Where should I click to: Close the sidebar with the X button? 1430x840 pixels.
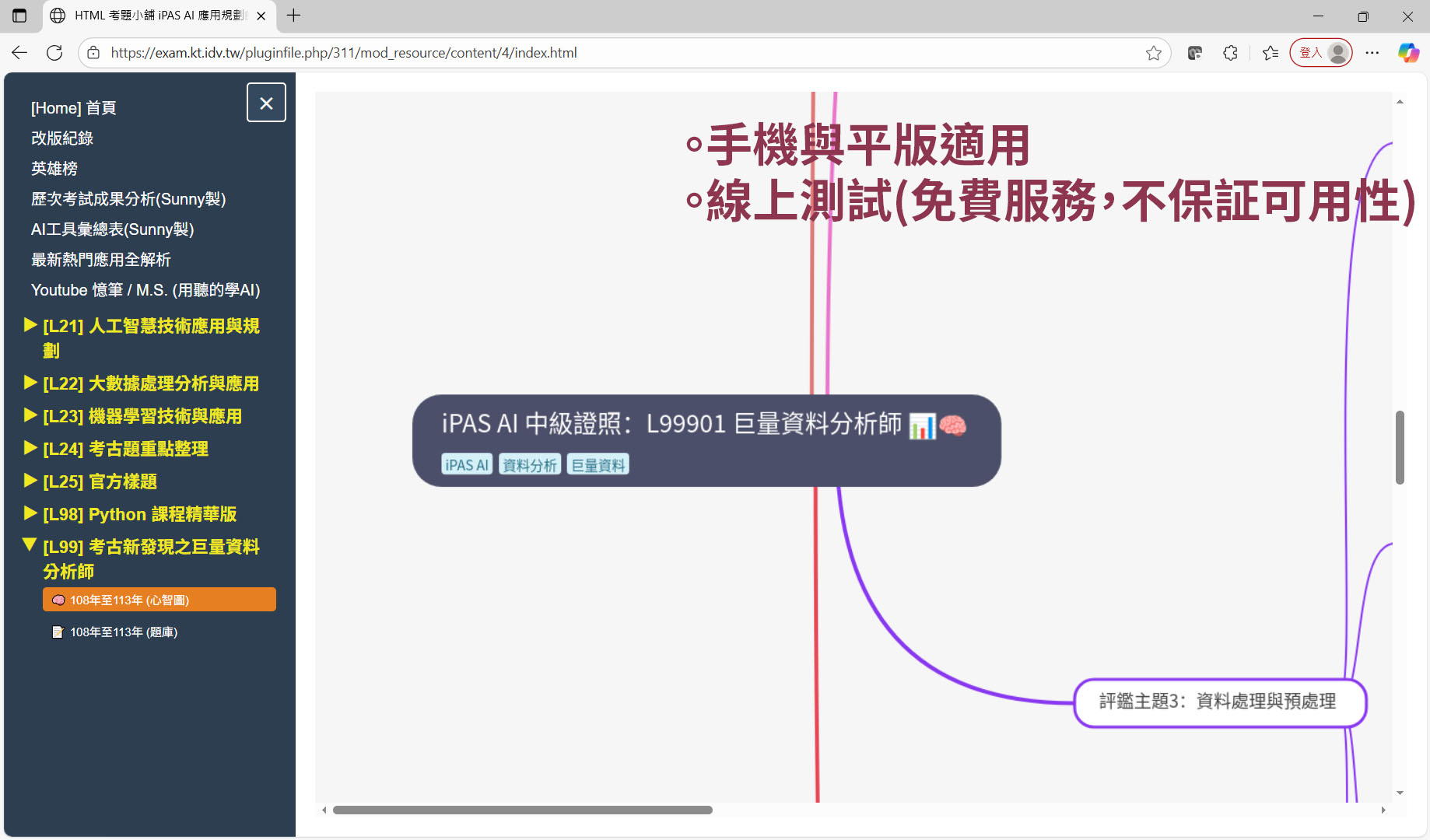[266, 103]
